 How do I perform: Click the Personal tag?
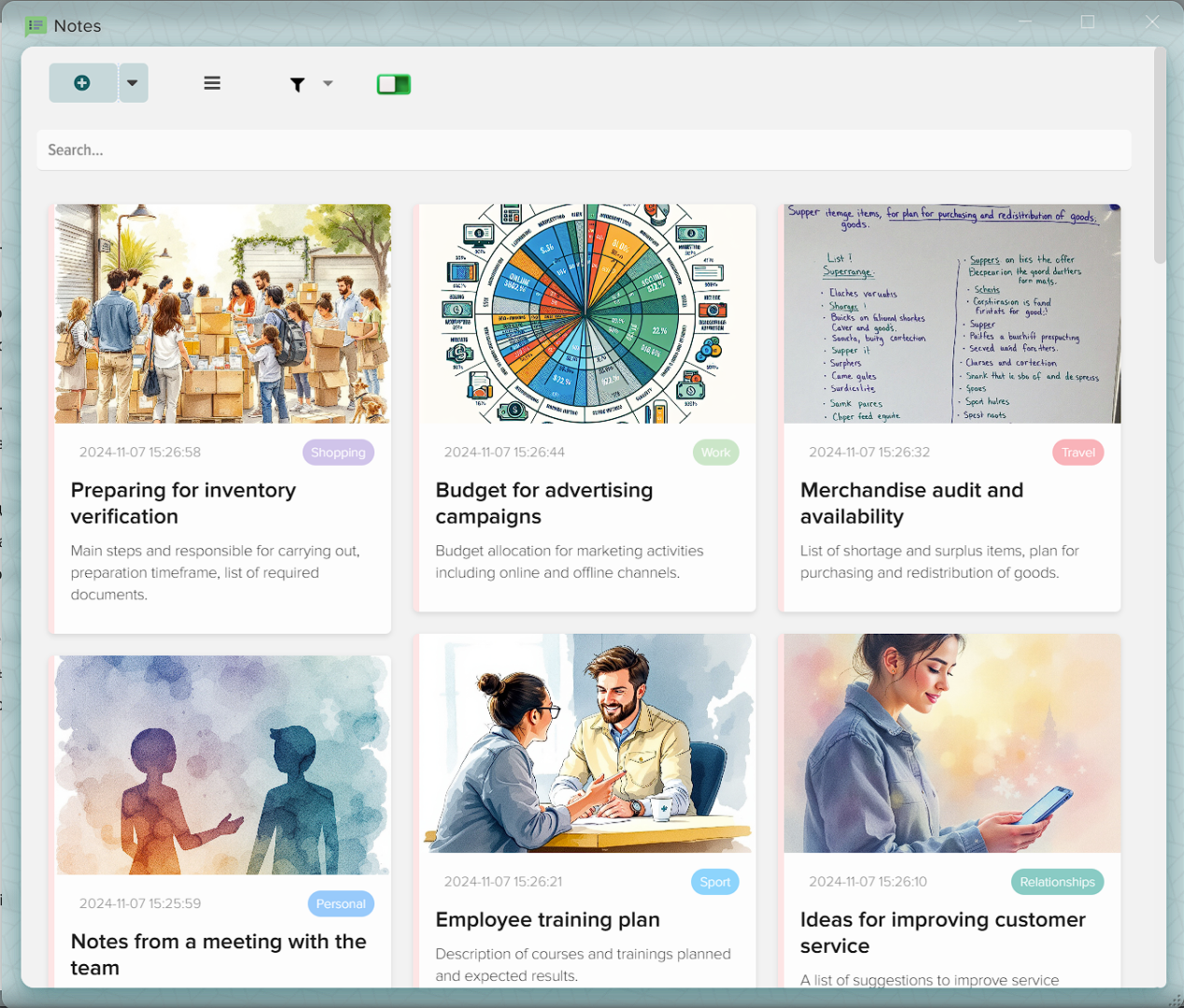pyautogui.click(x=341, y=903)
